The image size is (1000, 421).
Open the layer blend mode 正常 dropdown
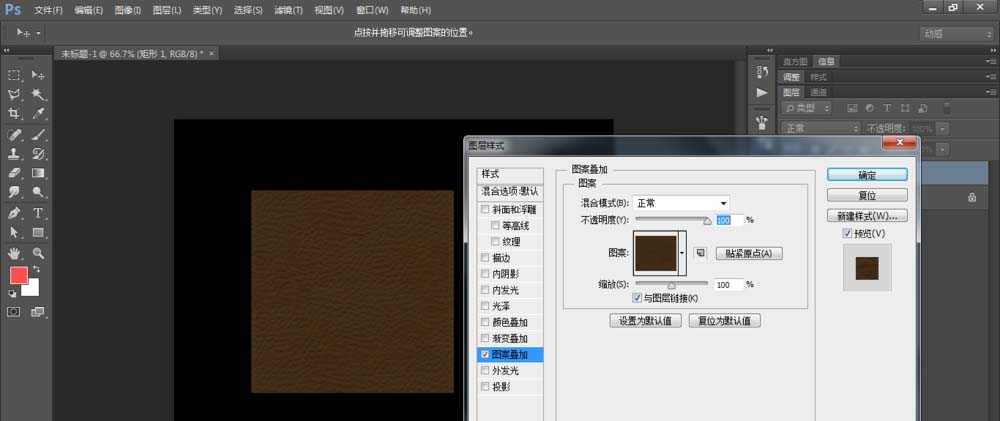pyautogui.click(x=820, y=128)
